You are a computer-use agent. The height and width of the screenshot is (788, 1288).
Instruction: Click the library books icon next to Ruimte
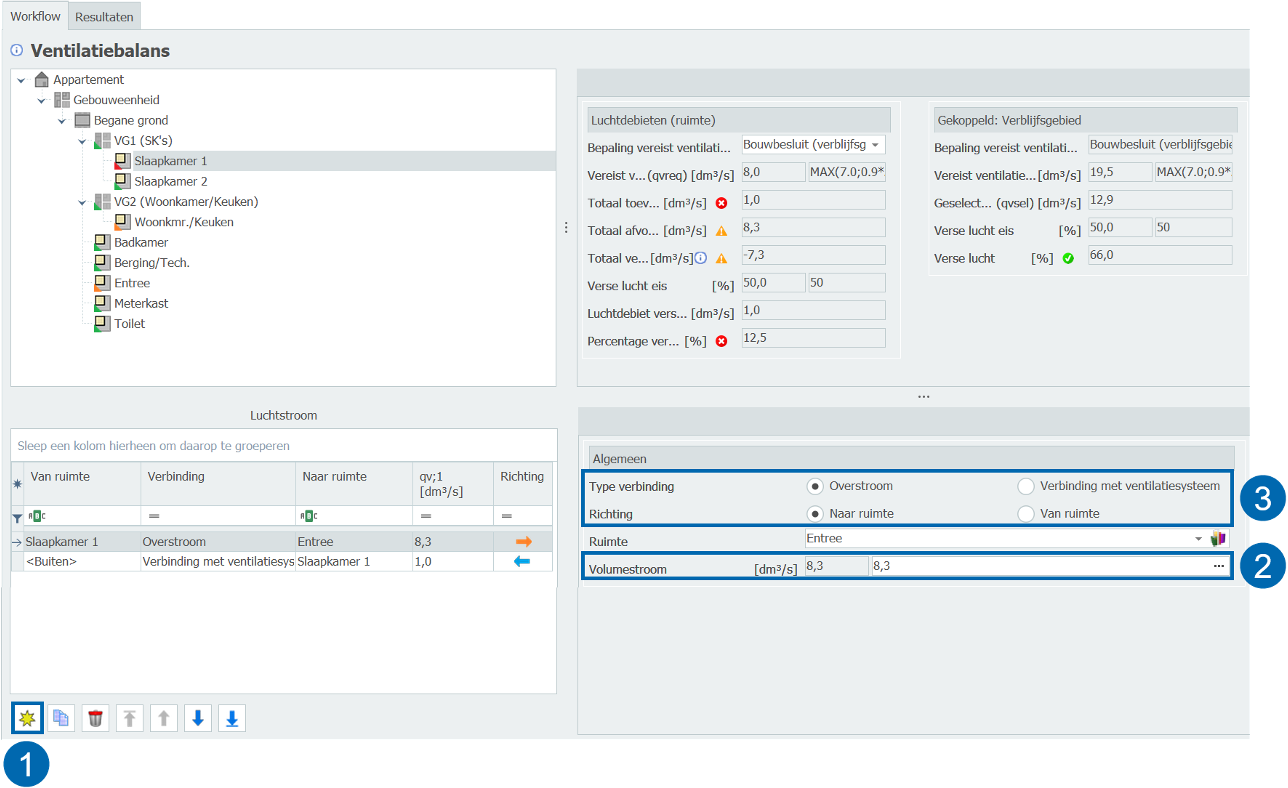[1217, 539]
